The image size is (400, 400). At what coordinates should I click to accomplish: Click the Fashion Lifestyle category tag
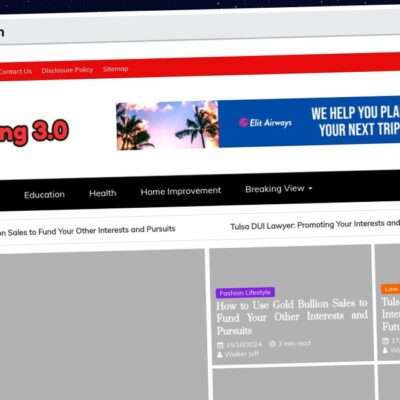pyautogui.click(x=245, y=293)
